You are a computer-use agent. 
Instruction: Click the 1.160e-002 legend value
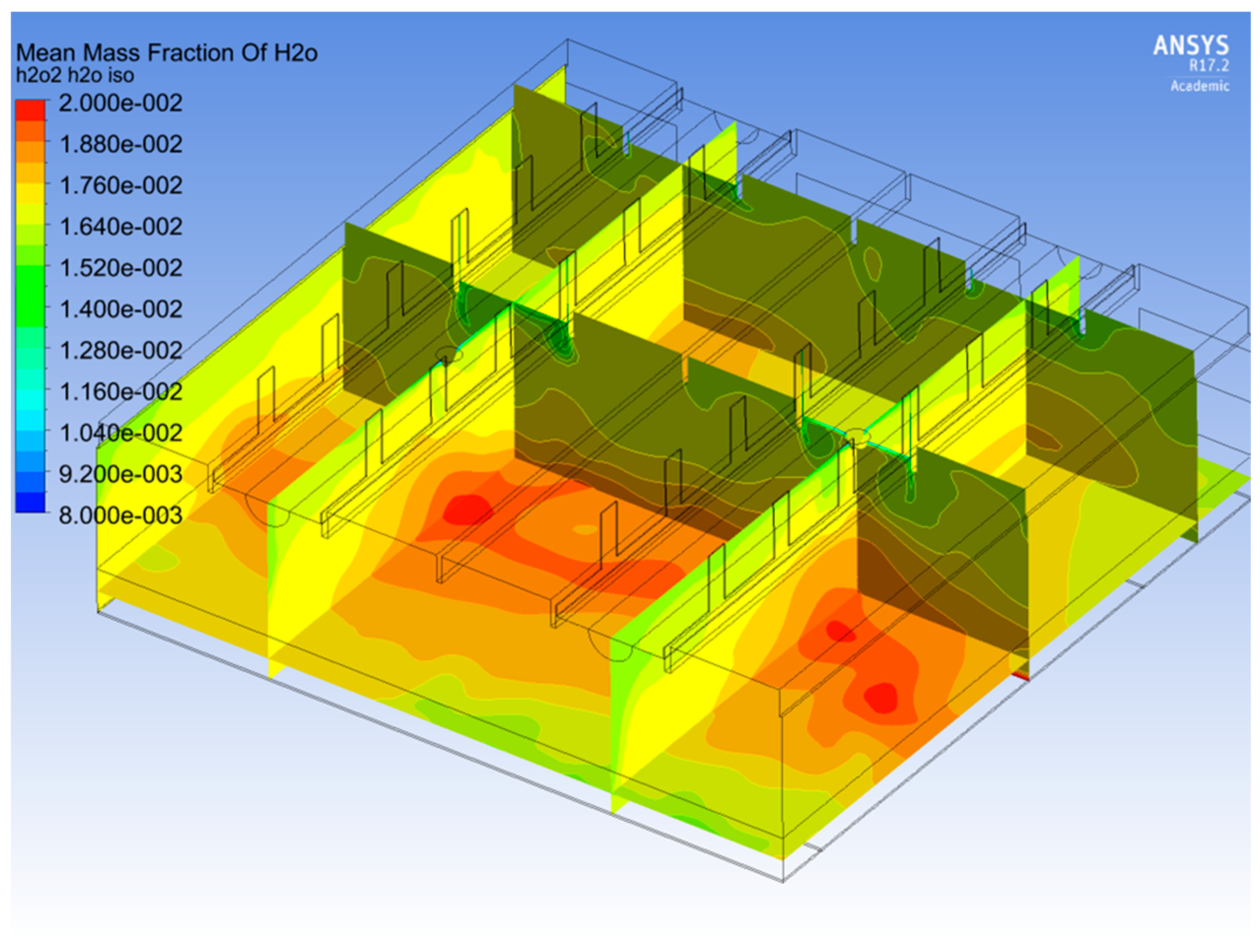coord(121,392)
